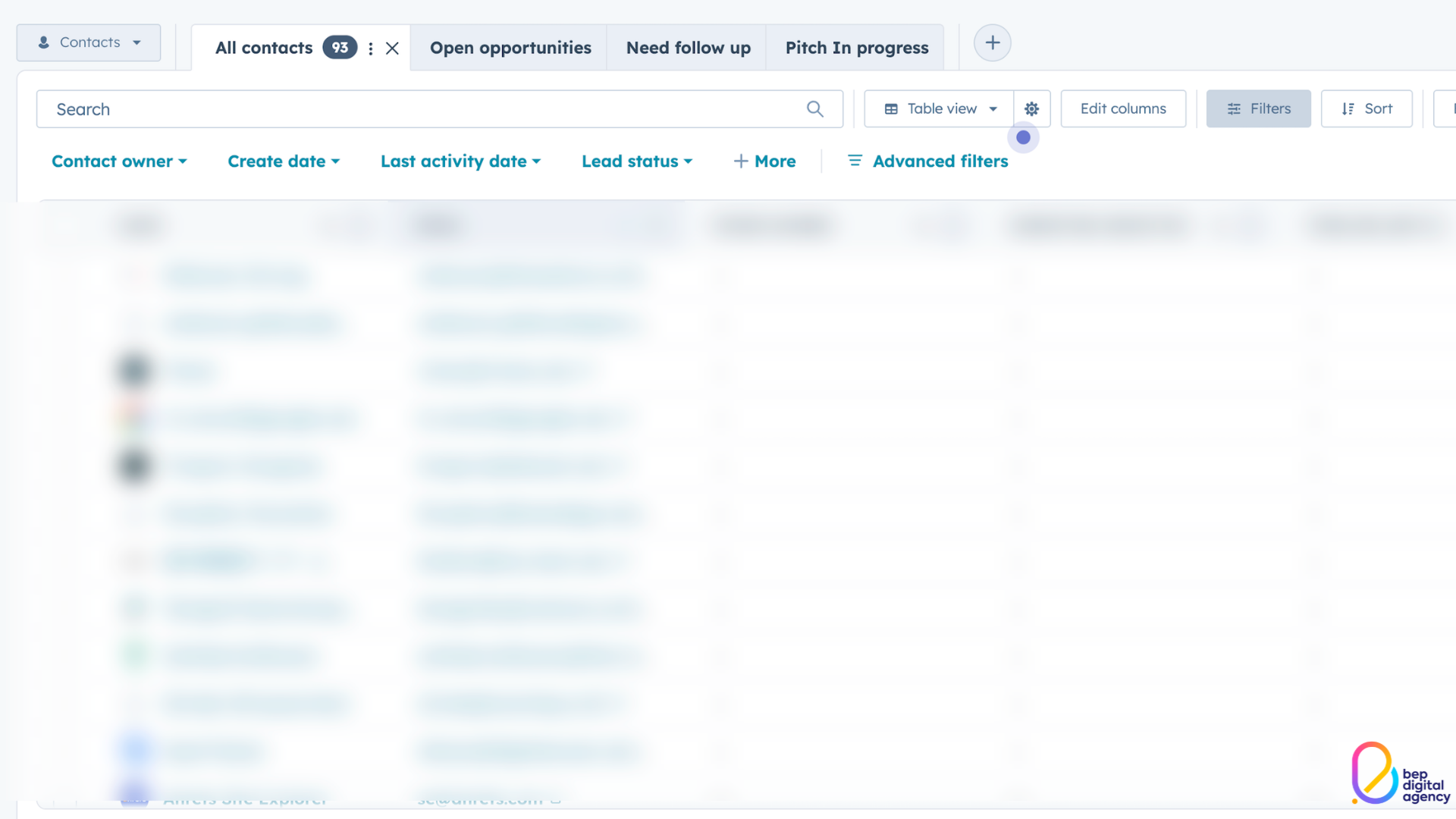Screen dimensions: 1456x819
Task: Click the search magnifier icon
Action: pyautogui.click(x=814, y=109)
